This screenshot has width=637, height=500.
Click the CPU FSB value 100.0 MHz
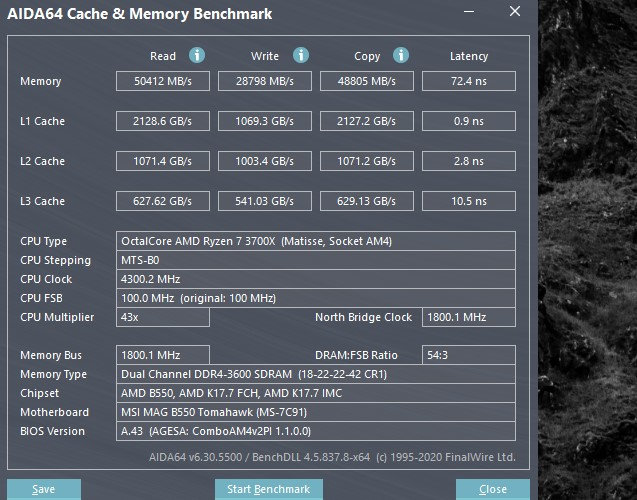point(316,298)
